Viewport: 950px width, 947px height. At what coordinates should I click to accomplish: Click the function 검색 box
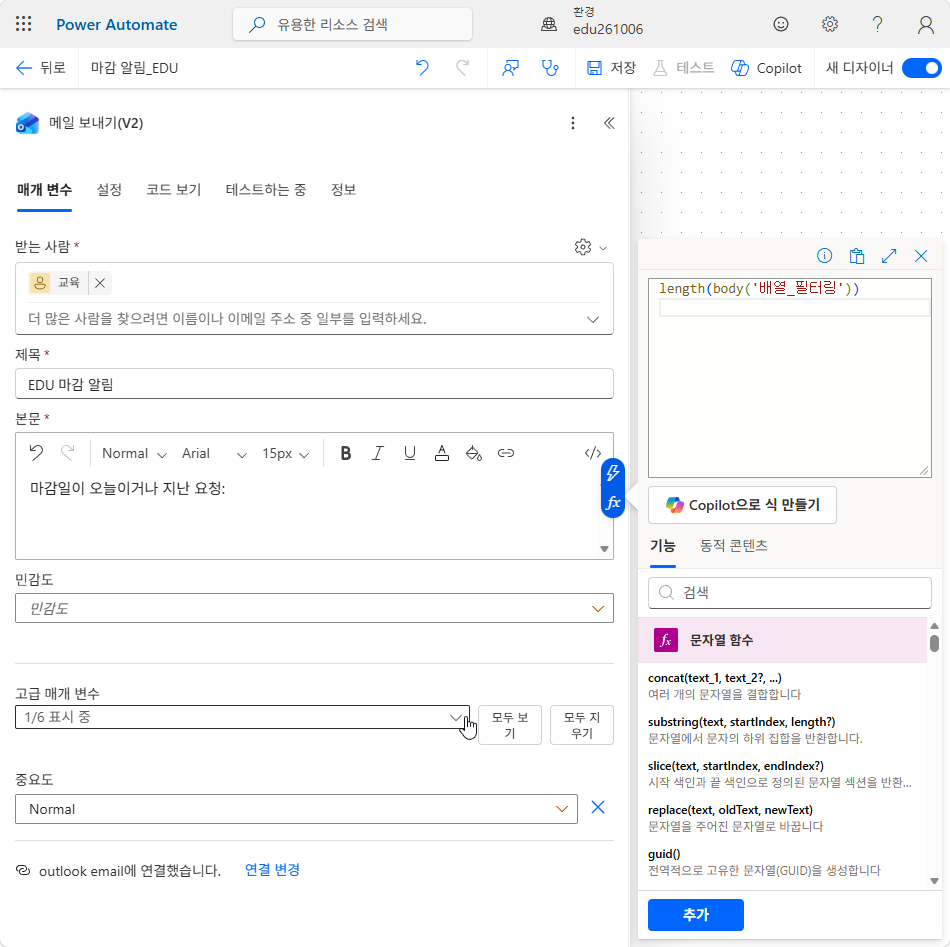[789, 593]
